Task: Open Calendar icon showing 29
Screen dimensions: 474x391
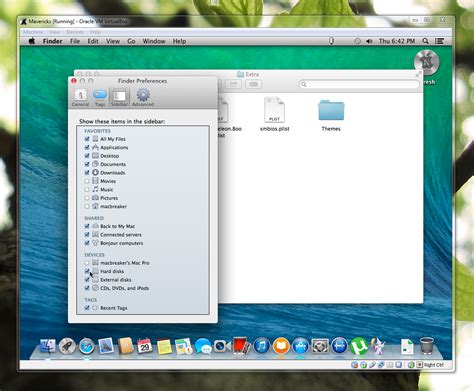Action: [145, 346]
